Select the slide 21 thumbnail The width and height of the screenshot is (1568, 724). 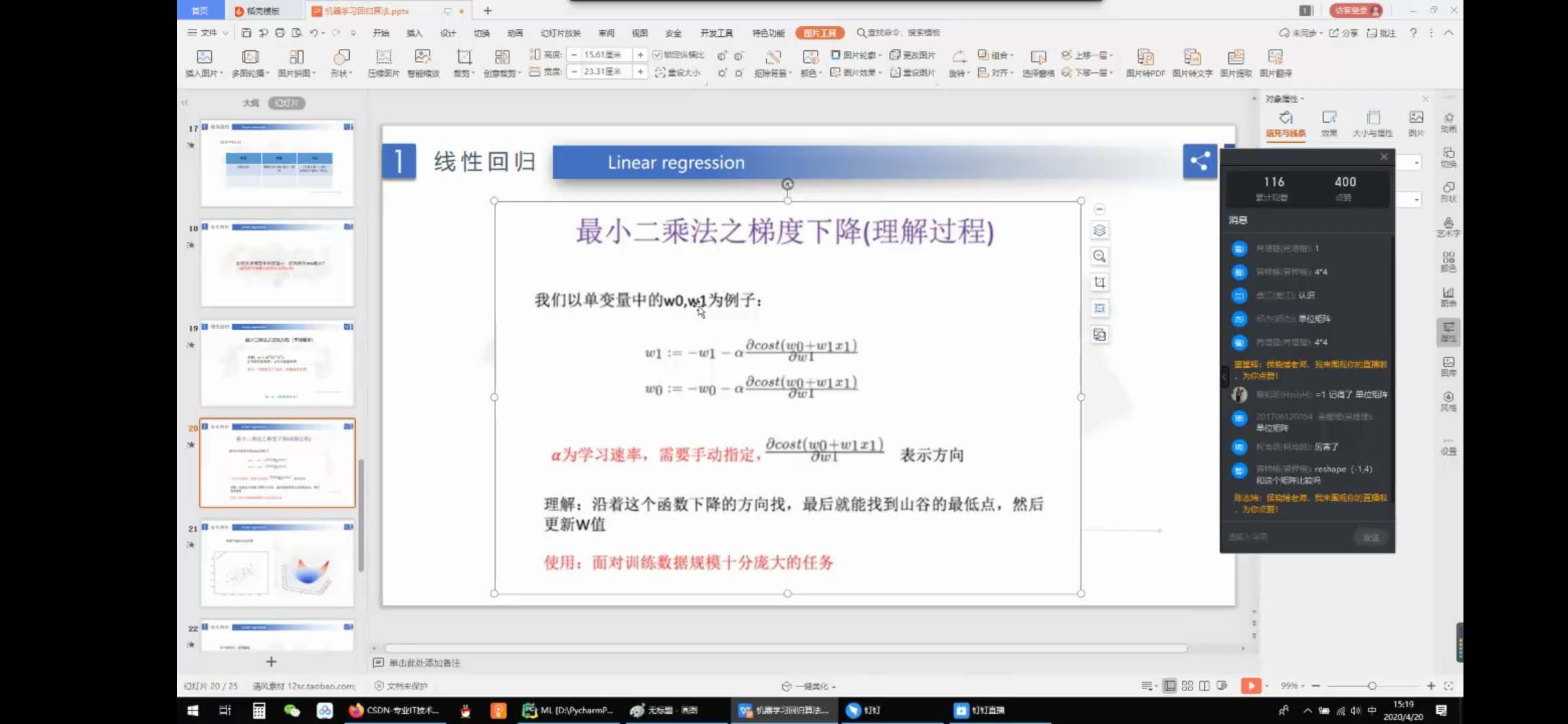[x=277, y=564]
